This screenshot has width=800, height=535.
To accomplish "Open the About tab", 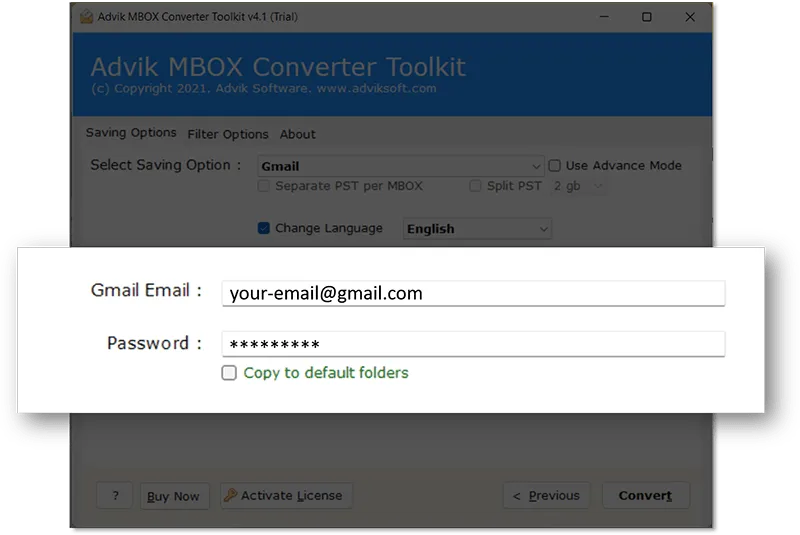I will (x=297, y=134).
